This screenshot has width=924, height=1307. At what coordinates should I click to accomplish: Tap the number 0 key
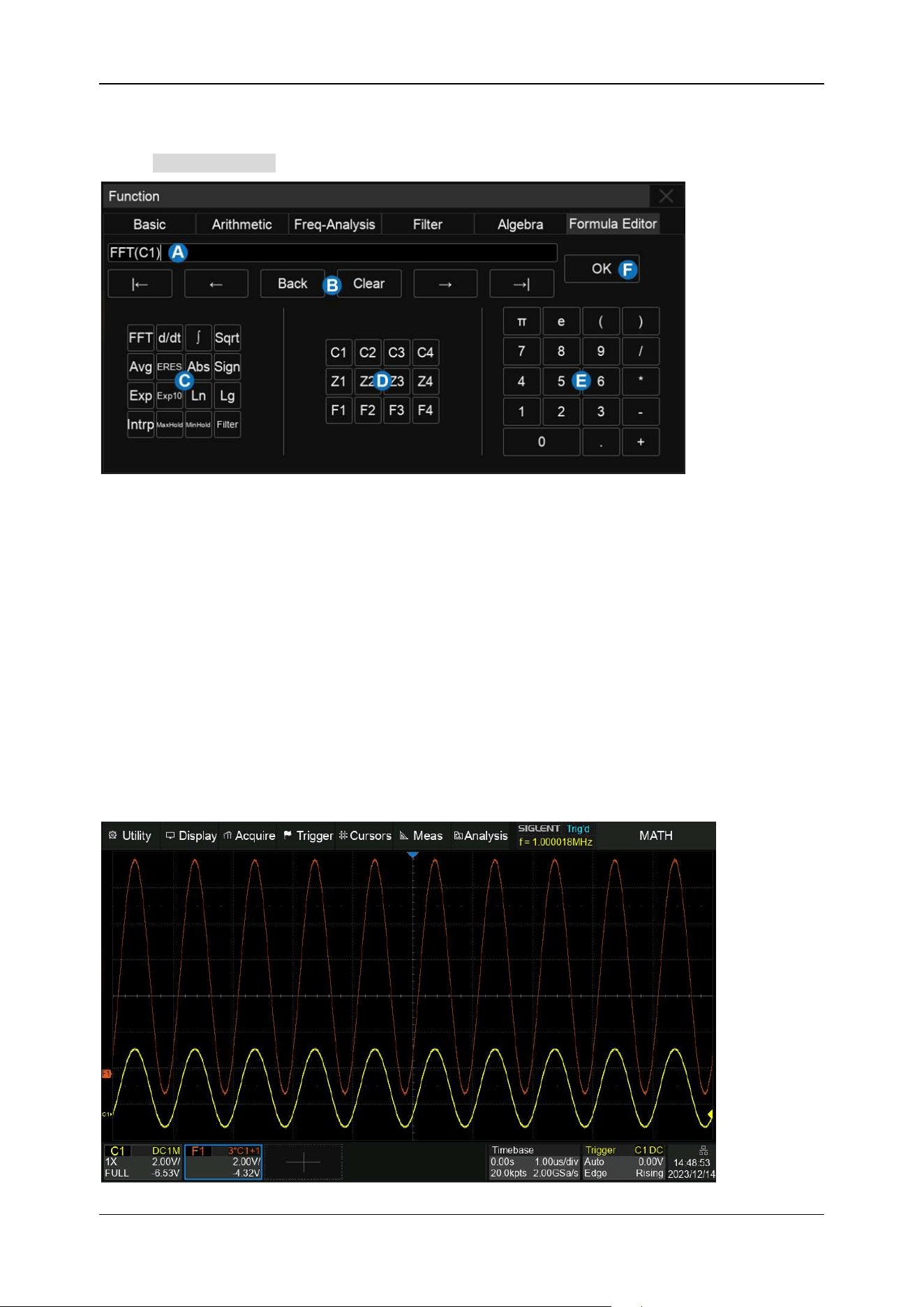(x=542, y=442)
